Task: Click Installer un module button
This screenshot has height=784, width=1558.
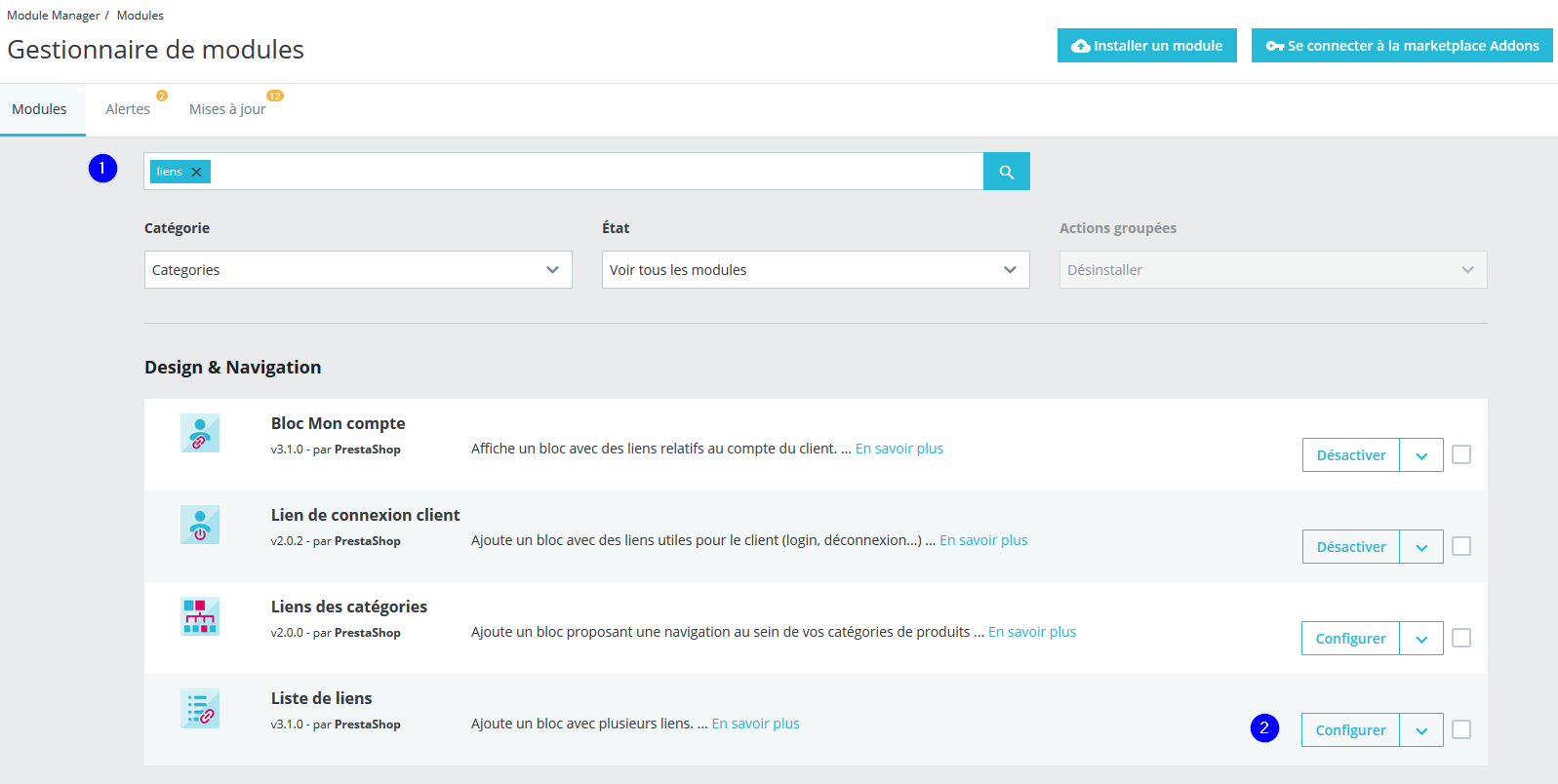Action: [1147, 46]
